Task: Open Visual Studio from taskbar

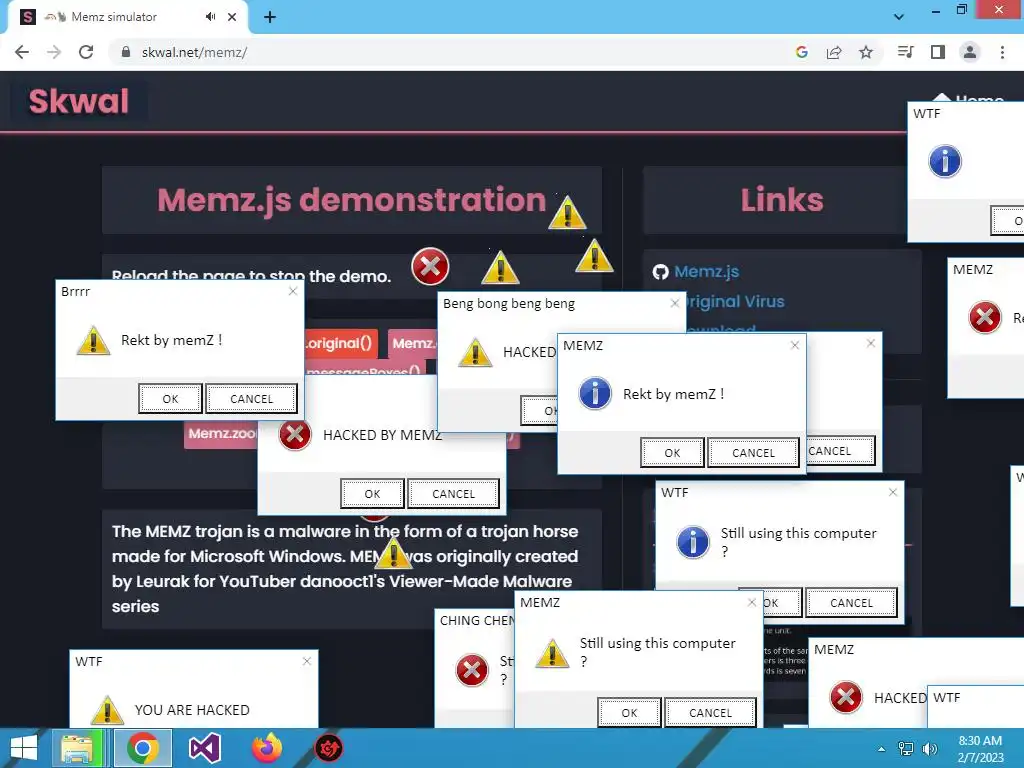Action: pos(204,748)
